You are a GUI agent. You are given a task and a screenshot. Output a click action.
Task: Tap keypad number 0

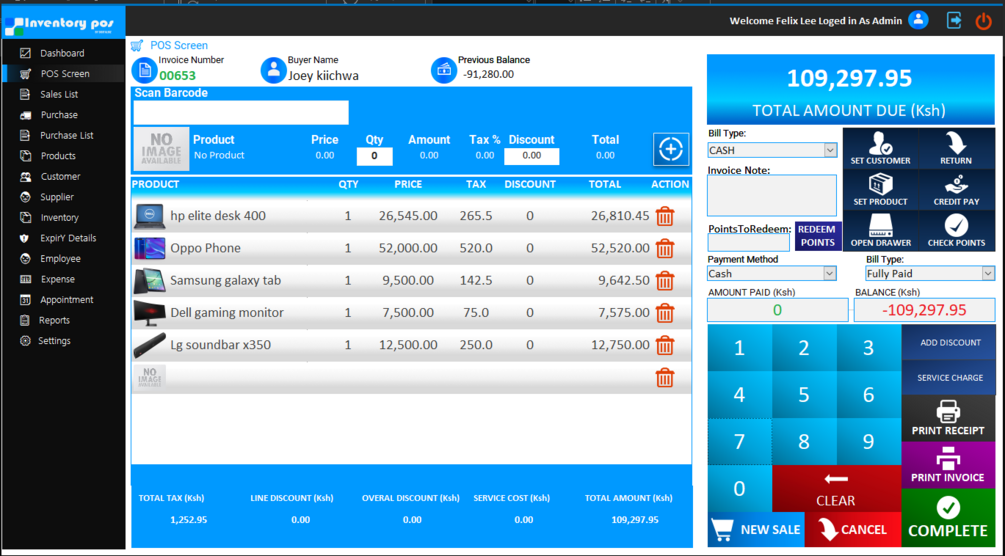(x=739, y=489)
